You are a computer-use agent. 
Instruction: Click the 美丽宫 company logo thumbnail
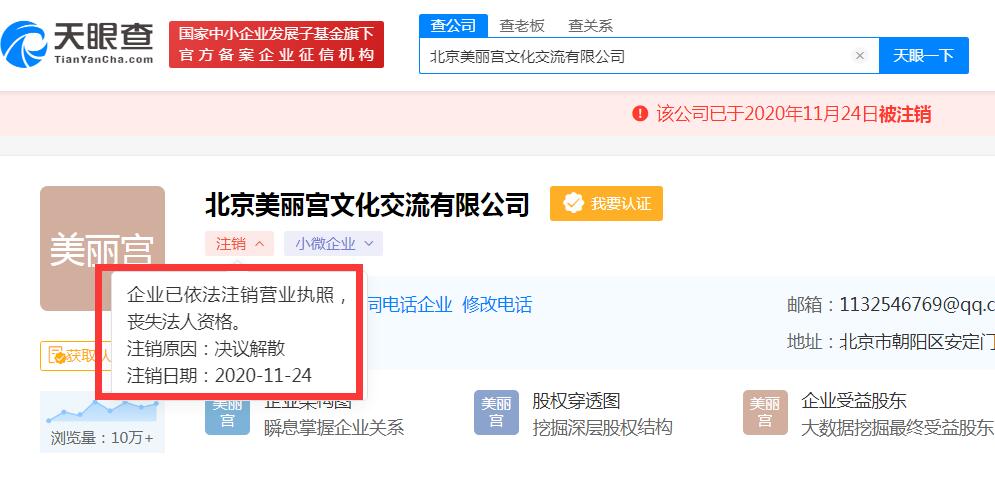(102, 248)
